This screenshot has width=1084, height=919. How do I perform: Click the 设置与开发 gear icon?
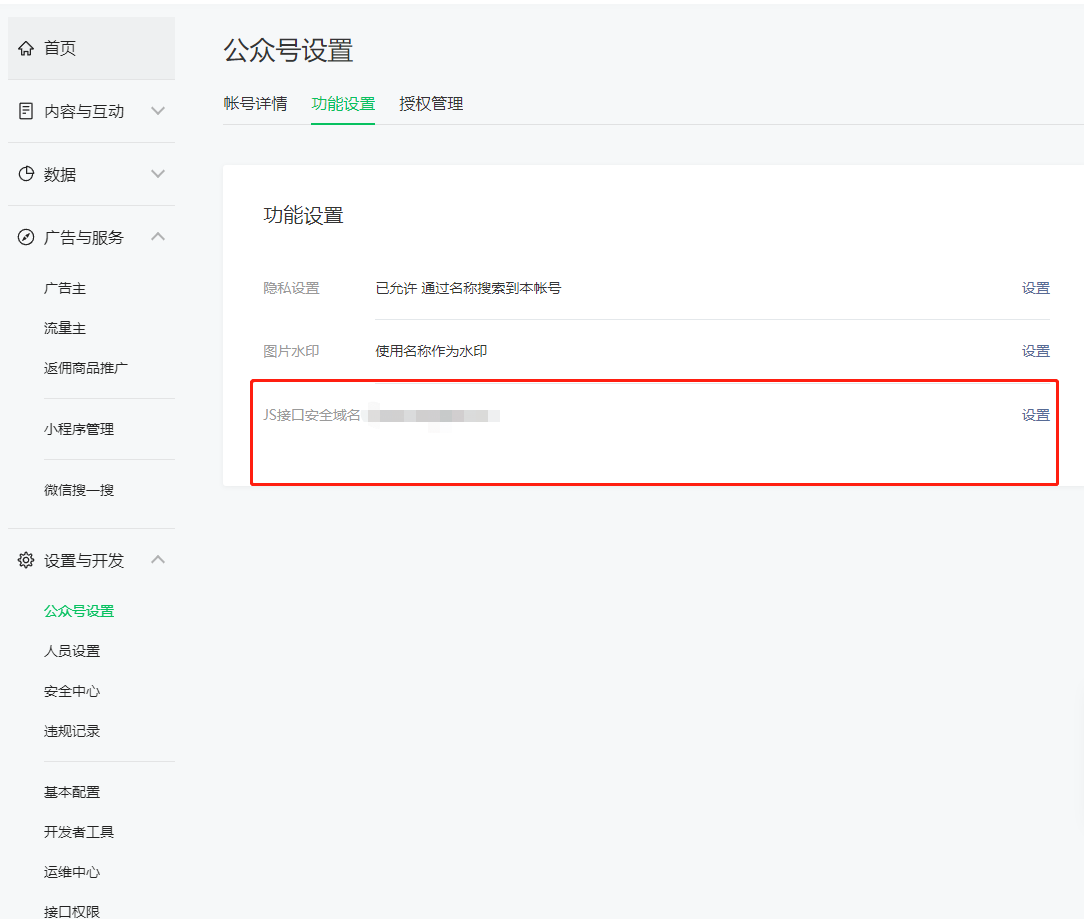(x=27, y=560)
